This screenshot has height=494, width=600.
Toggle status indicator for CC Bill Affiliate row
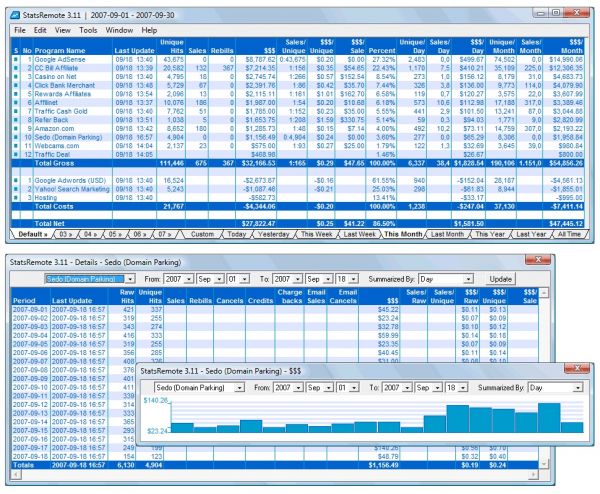tap(16, 68)
